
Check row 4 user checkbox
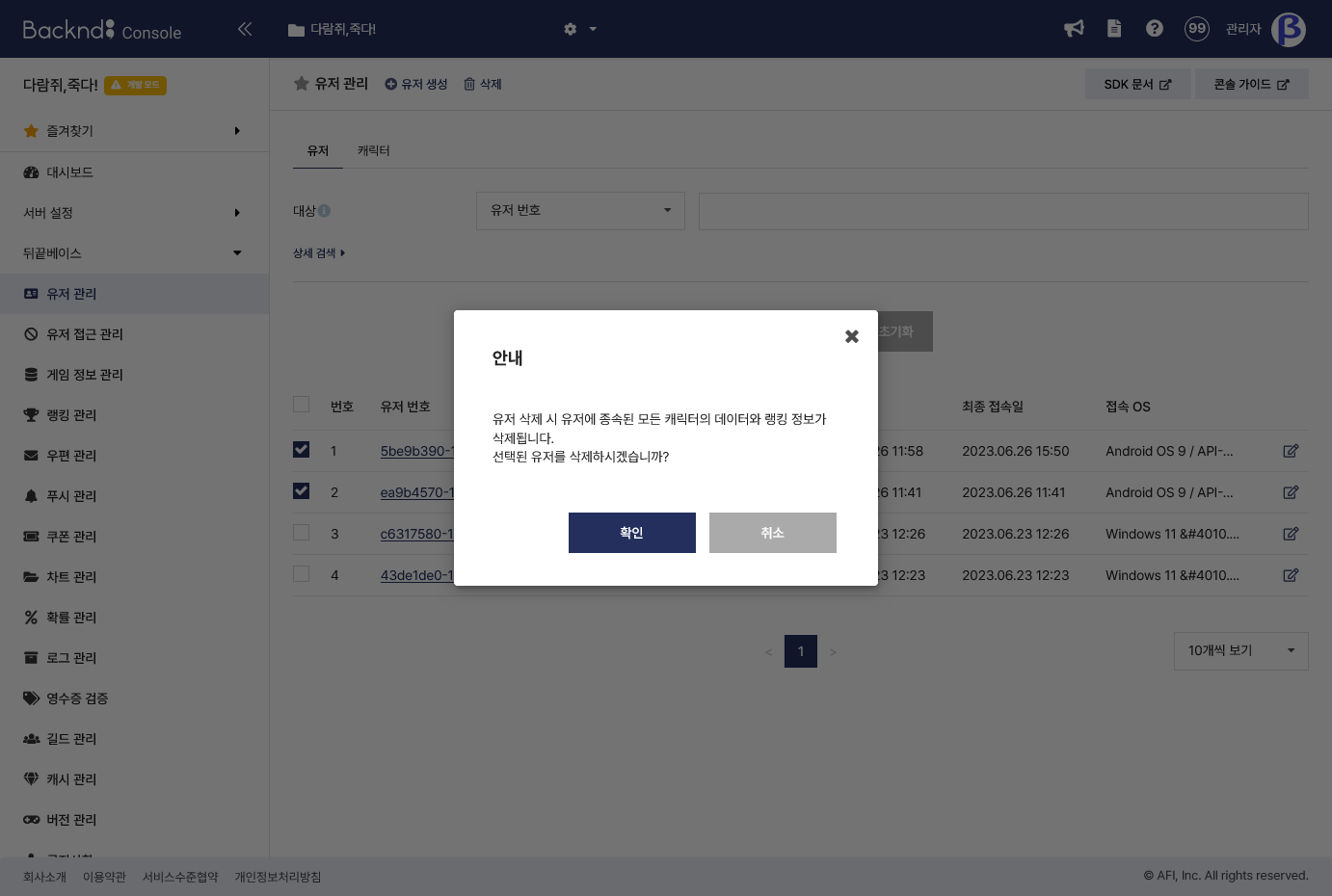point(302,574)
